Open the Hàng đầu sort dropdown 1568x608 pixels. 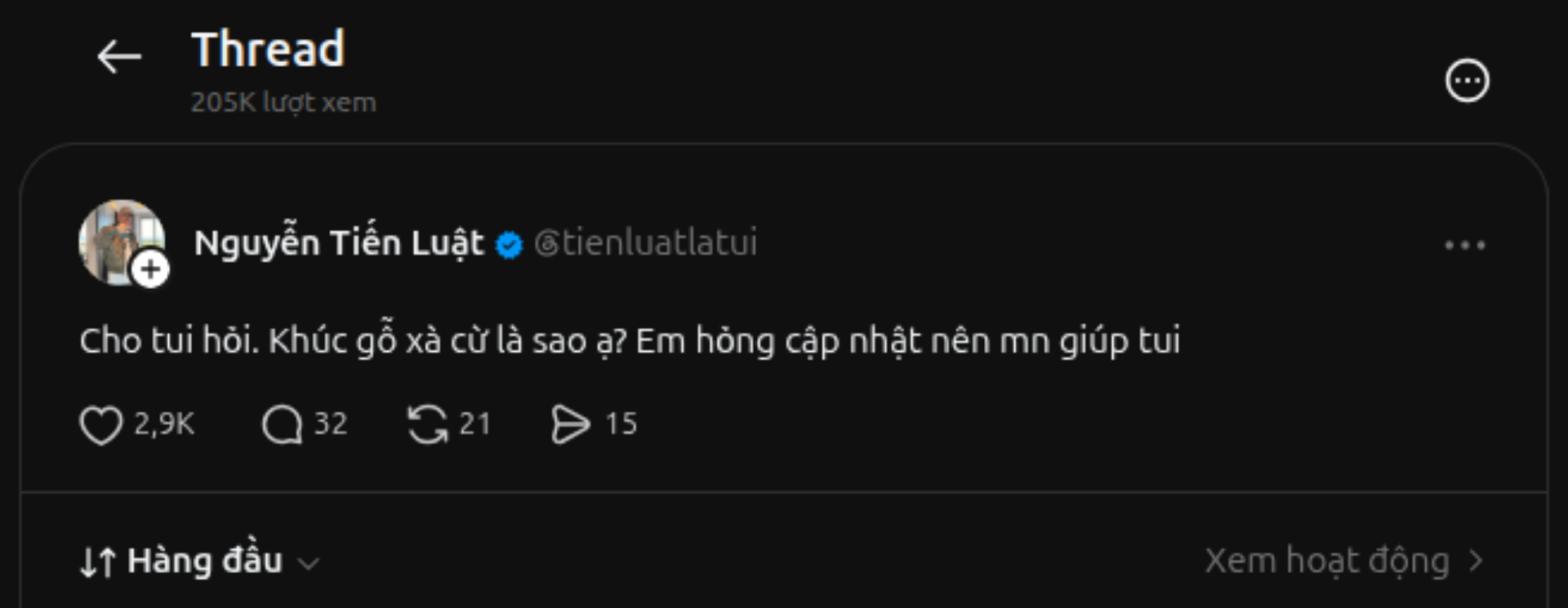[200, 561]
